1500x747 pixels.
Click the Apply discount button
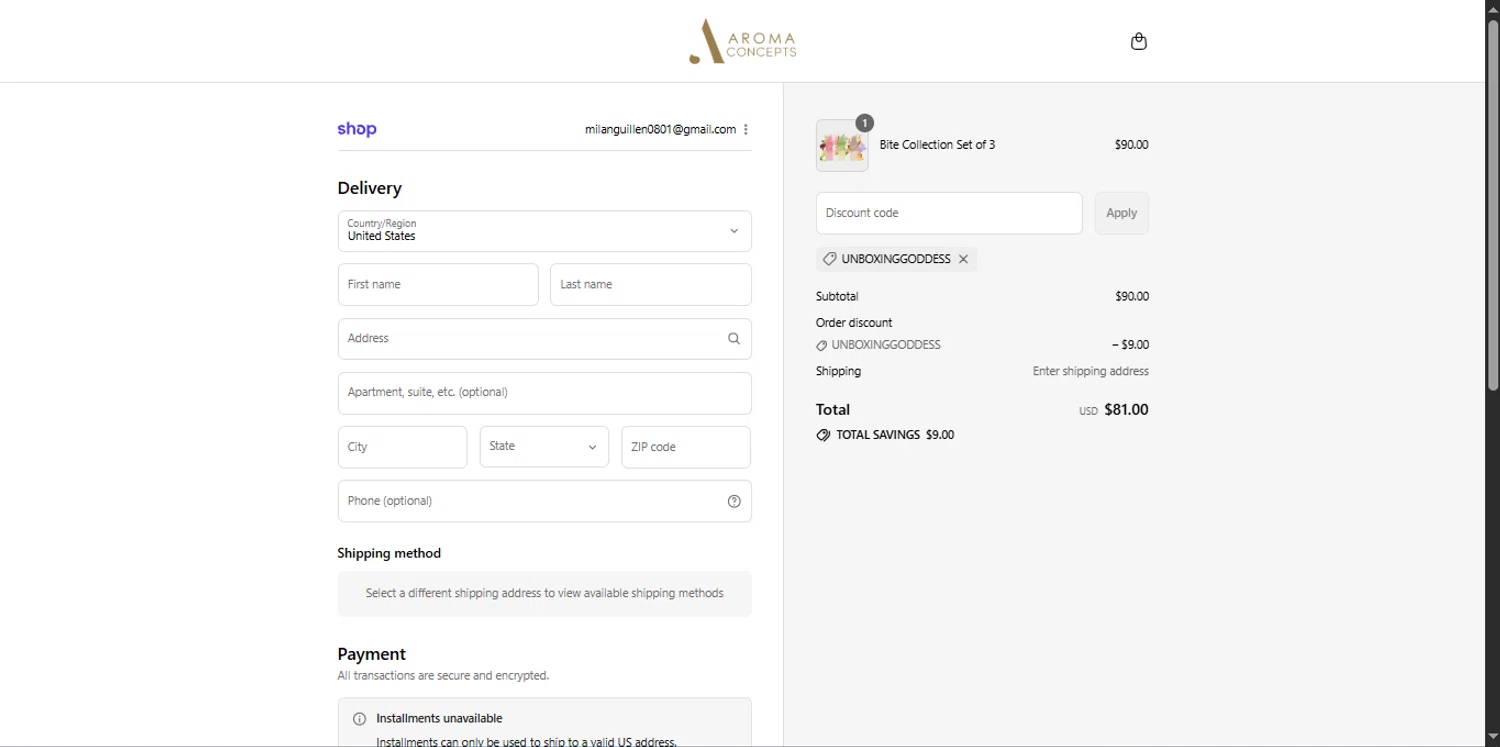point(1122,213)
